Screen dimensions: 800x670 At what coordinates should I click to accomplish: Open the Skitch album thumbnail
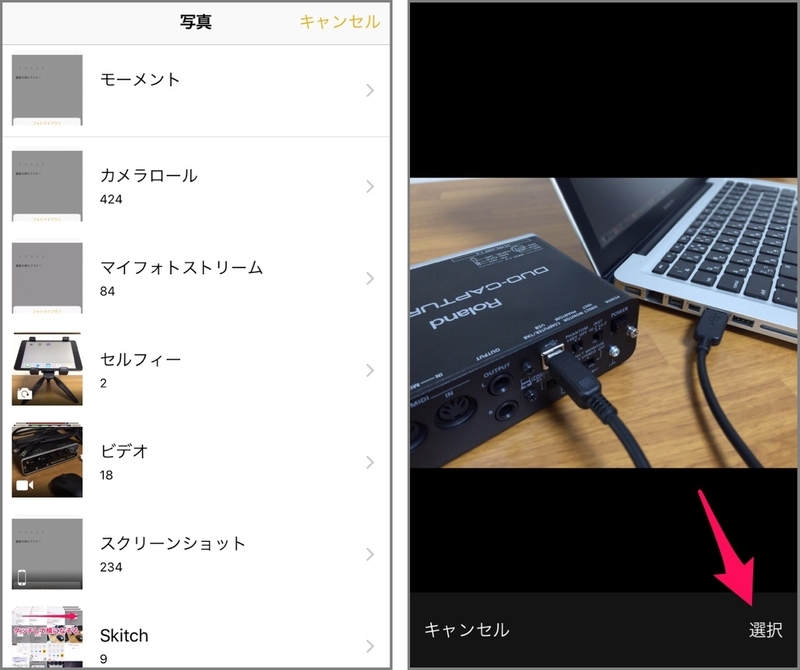pos(47,638)
